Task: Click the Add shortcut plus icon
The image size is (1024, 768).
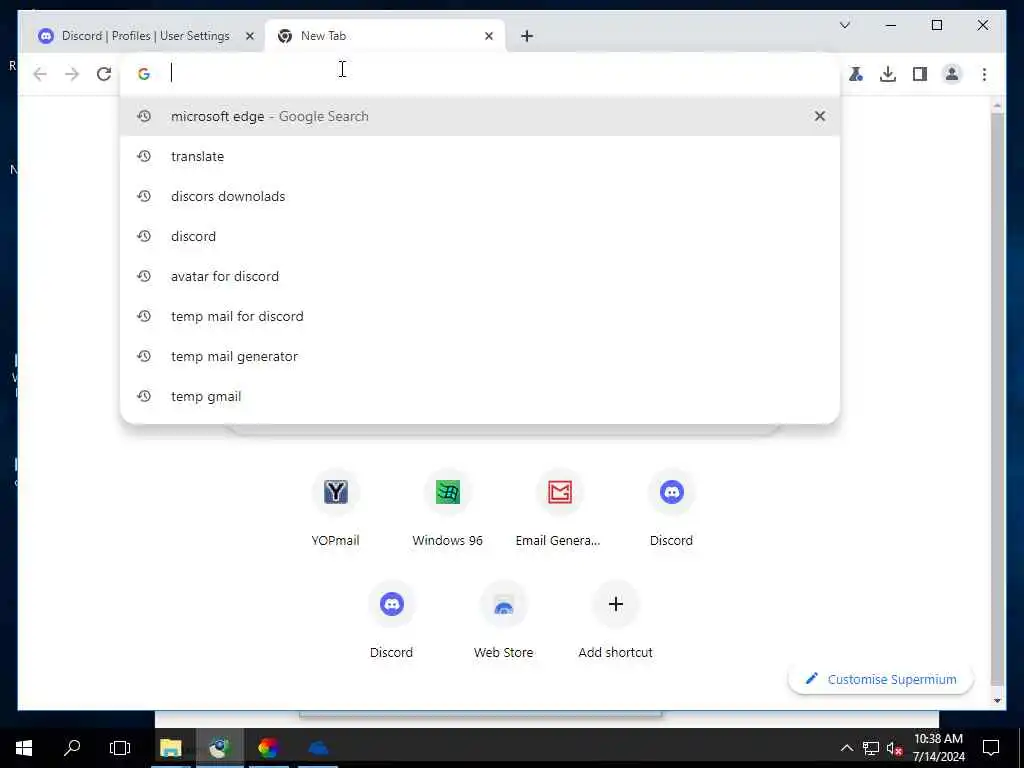Action: pos(615,604)
